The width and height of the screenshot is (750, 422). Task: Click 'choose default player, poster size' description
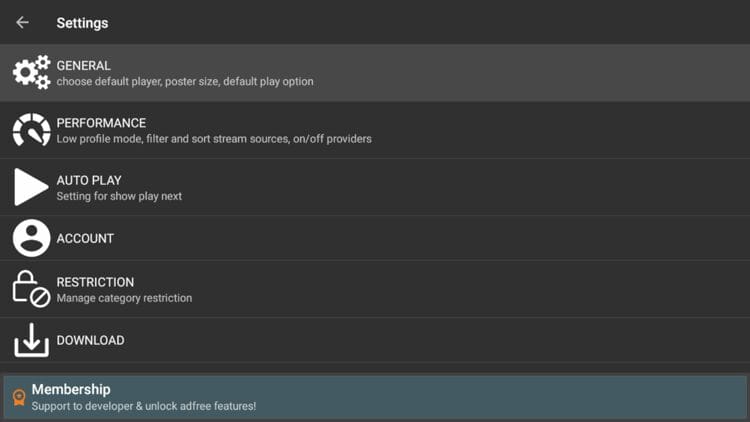185,82
